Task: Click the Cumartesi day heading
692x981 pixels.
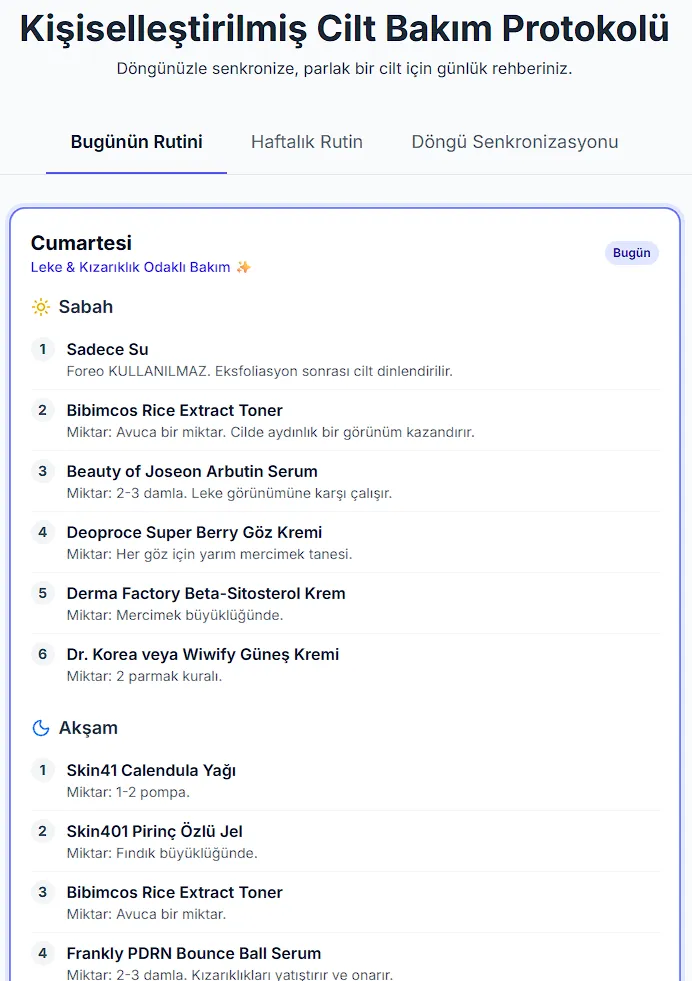Action: pyautogui.click(x=81, y=243)
